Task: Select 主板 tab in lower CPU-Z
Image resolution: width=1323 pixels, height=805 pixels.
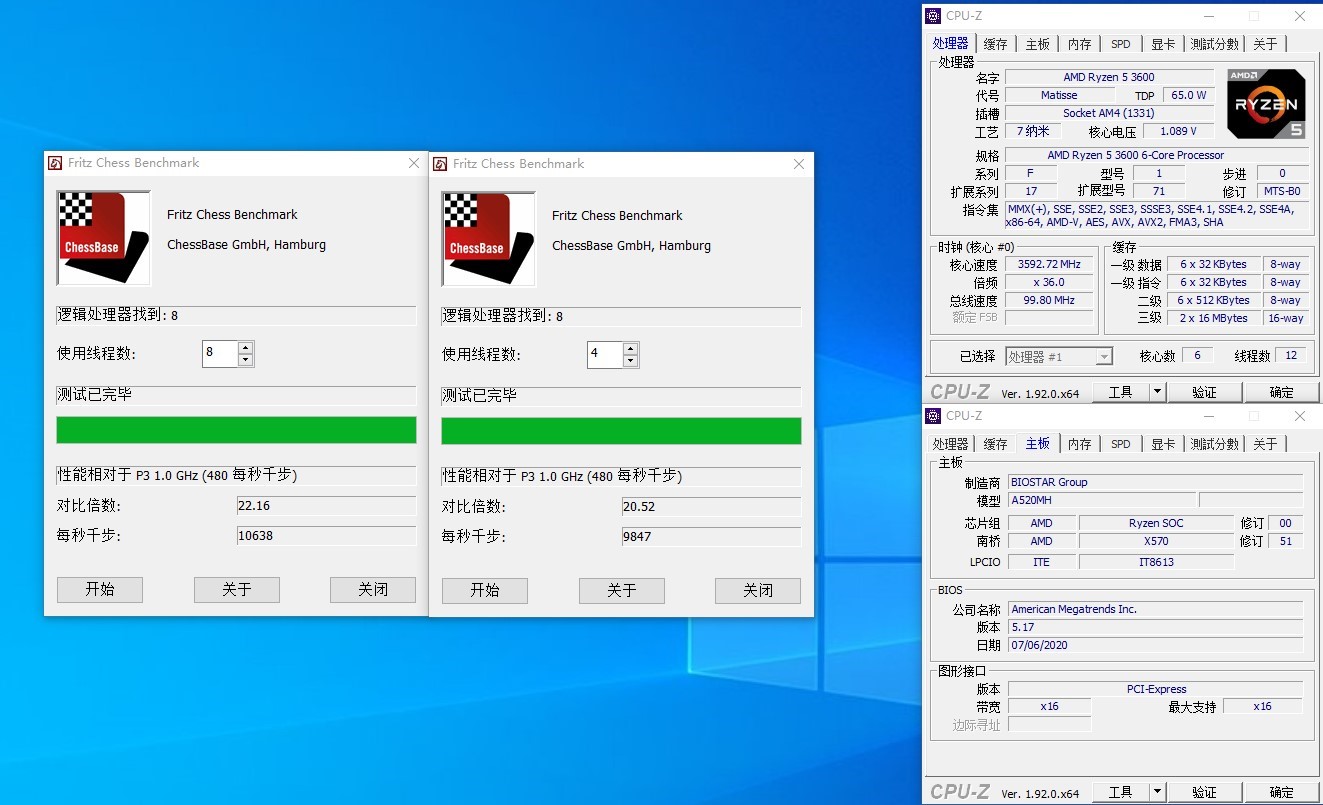Action: point(1037,443)
